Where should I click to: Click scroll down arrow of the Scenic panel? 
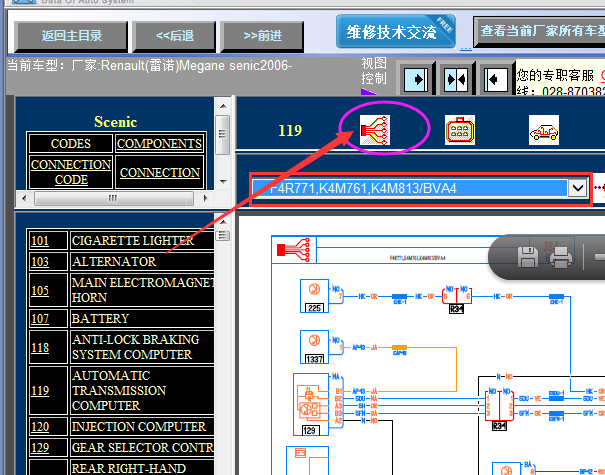[x=223, y=181]
